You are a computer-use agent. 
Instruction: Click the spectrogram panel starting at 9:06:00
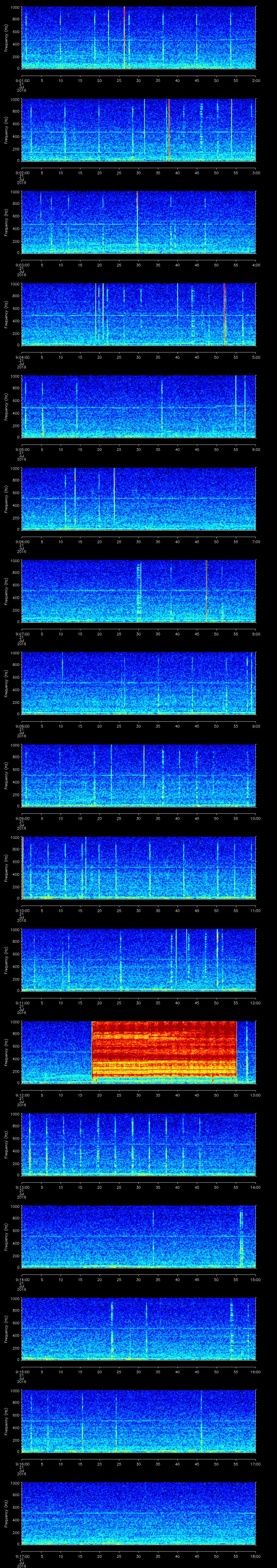tap(139, 499)
